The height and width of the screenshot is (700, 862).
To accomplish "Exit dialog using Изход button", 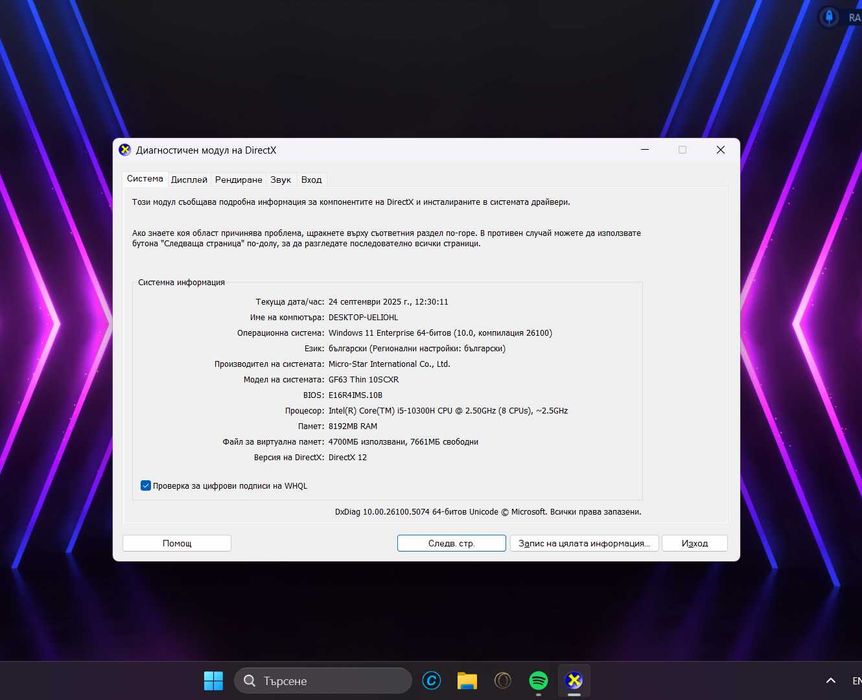I will 694,543.
